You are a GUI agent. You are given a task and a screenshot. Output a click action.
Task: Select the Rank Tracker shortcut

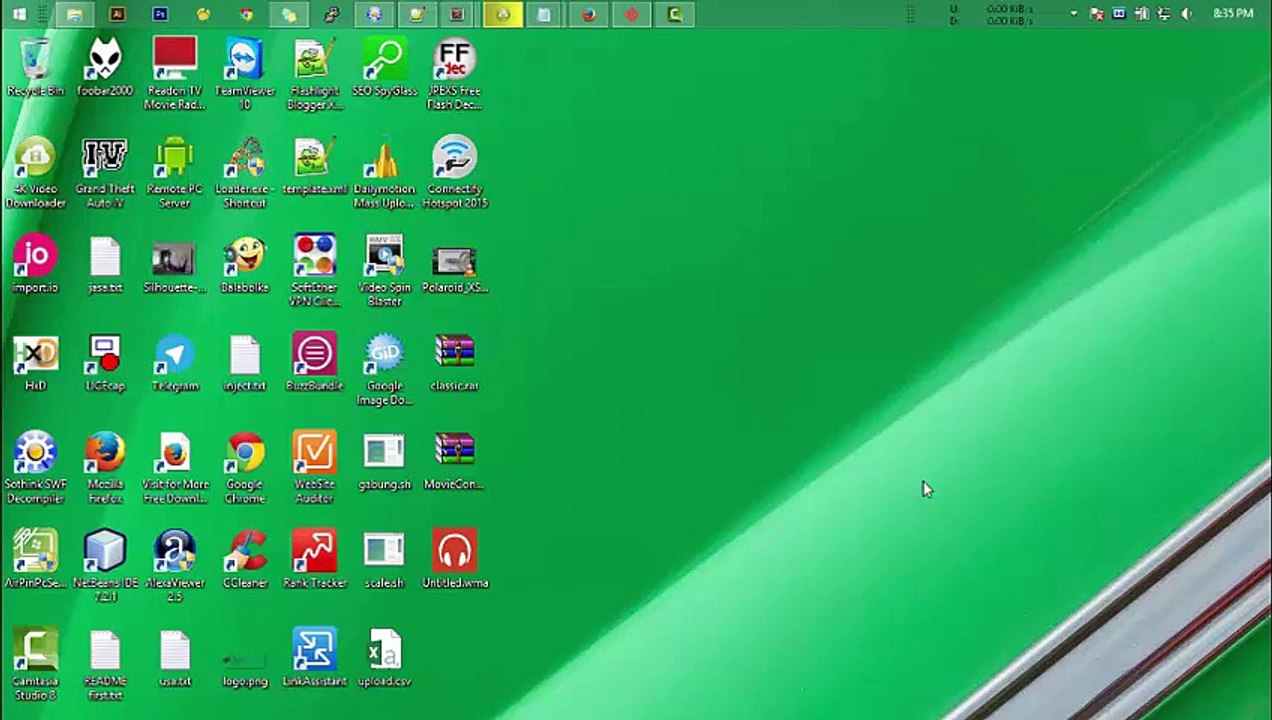click(x=315, y=559)
